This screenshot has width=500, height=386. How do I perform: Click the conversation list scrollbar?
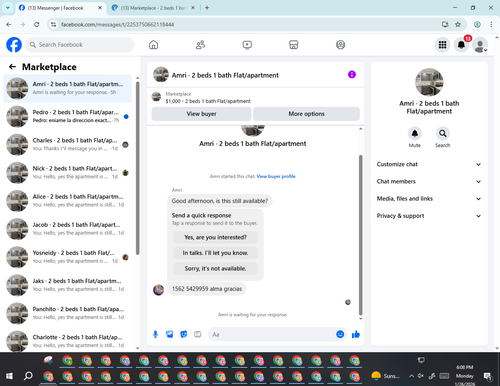(137, 168)
